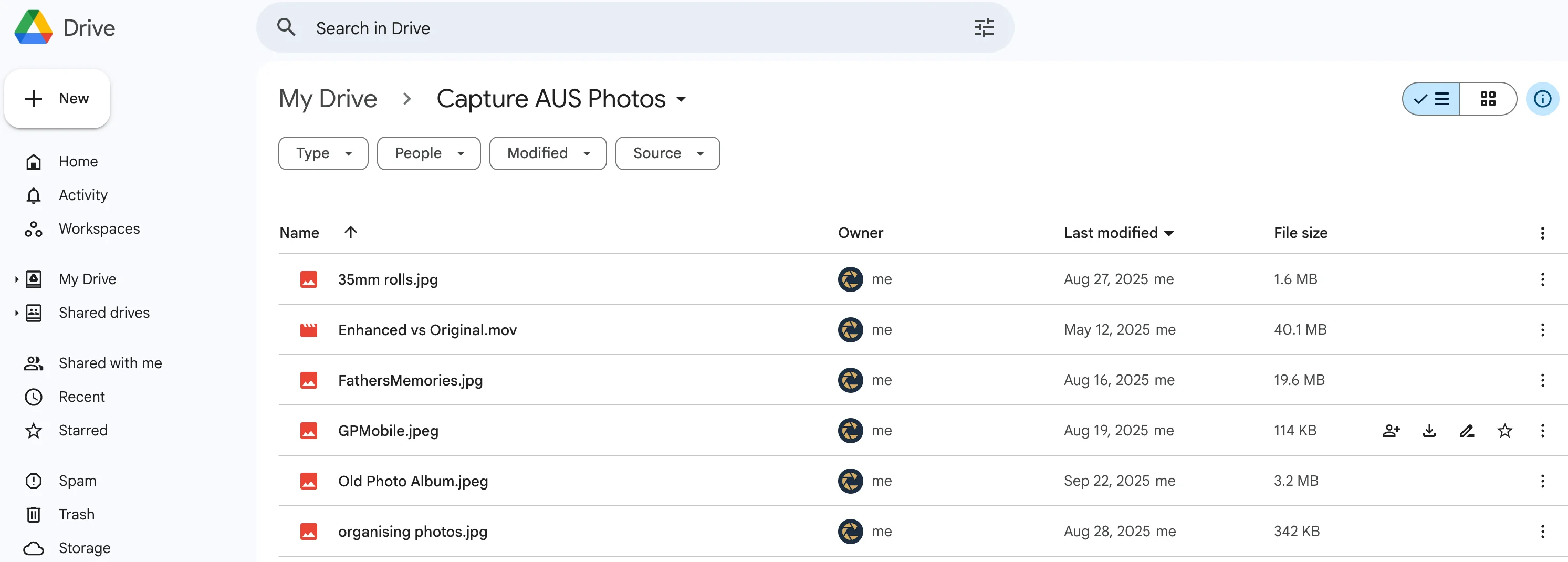Viewport: 1568px width, 562px height.
Task: Open the People filter dropdown
Action: tap(428, 153)
